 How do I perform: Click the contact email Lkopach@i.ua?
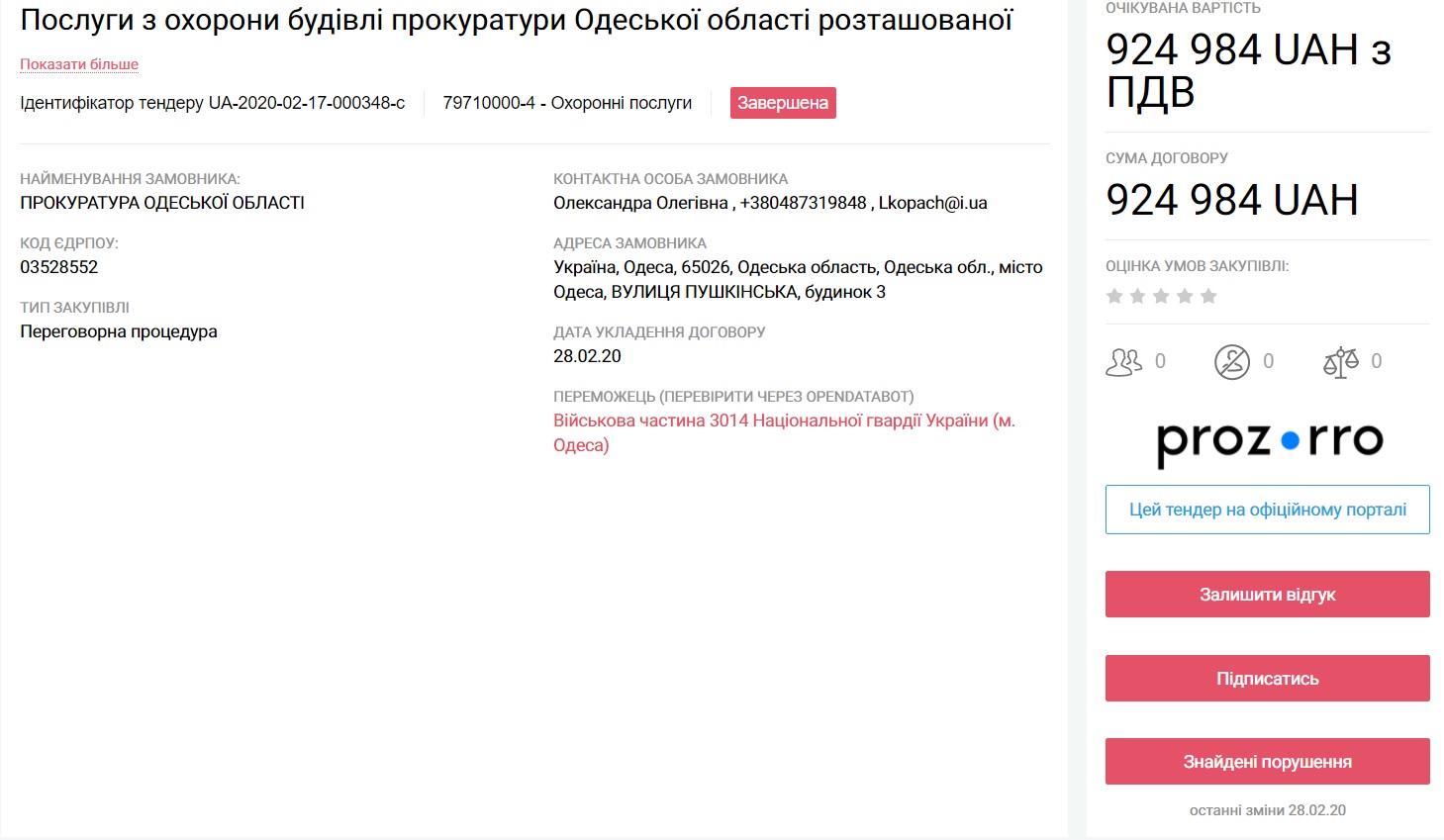coord(932,203)
